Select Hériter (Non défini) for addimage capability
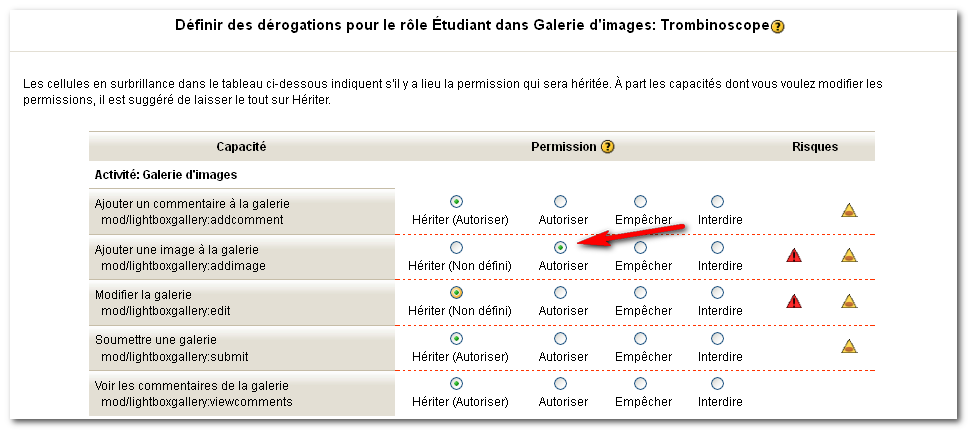This screenshot has width=968, height=430. click(456, 247)
